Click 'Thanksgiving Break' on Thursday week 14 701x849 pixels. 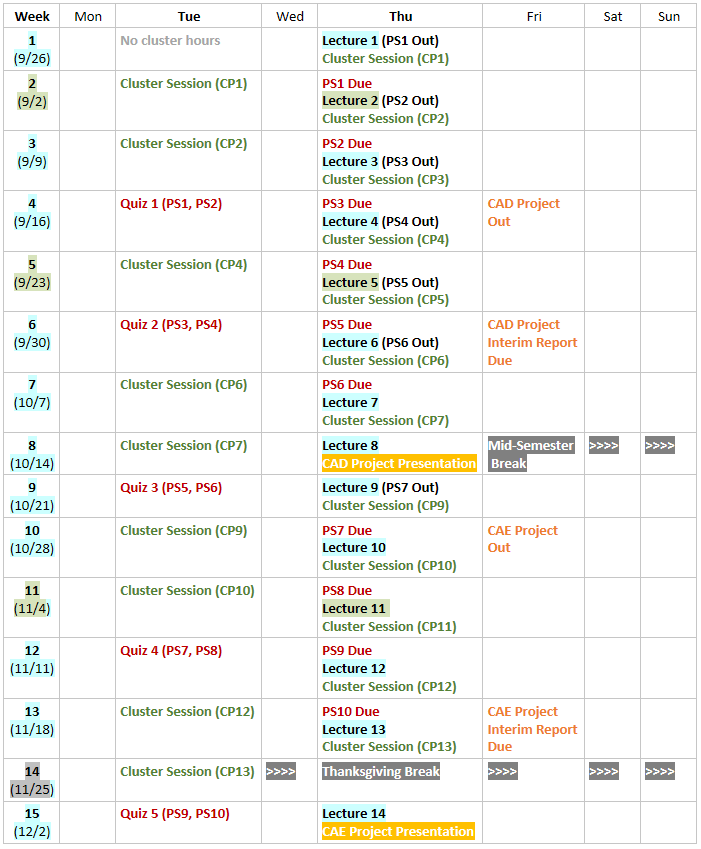[x=381, y=771]
